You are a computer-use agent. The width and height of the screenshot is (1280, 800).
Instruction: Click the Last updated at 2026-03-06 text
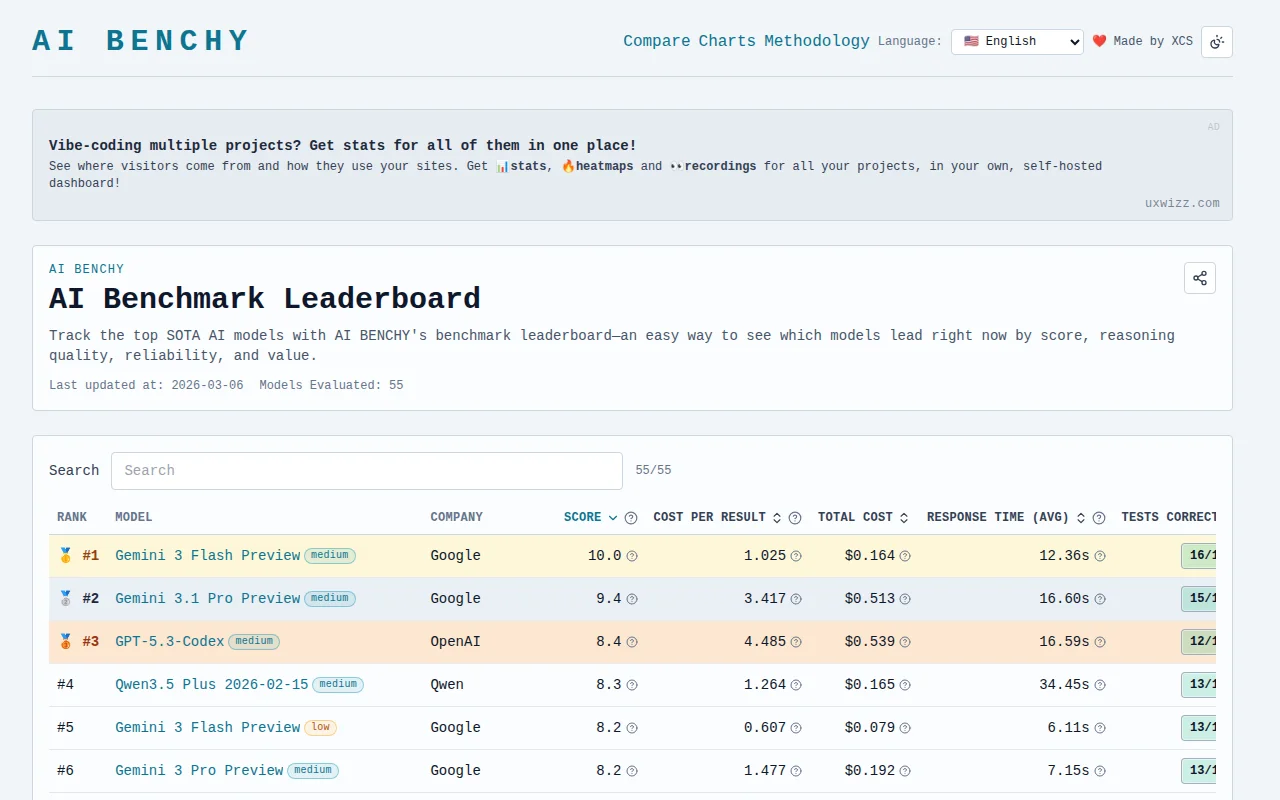click(x=146, y=385)
